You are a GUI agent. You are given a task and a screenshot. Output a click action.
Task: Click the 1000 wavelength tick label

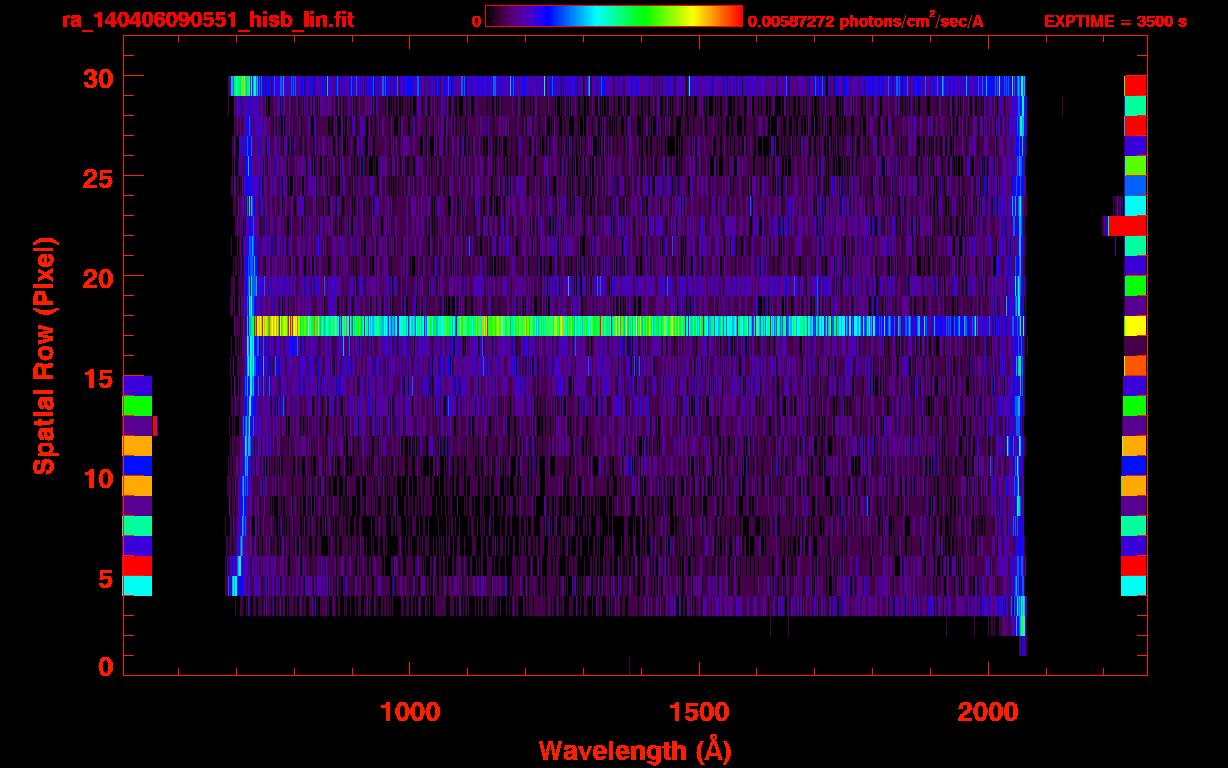coord(410,711)
